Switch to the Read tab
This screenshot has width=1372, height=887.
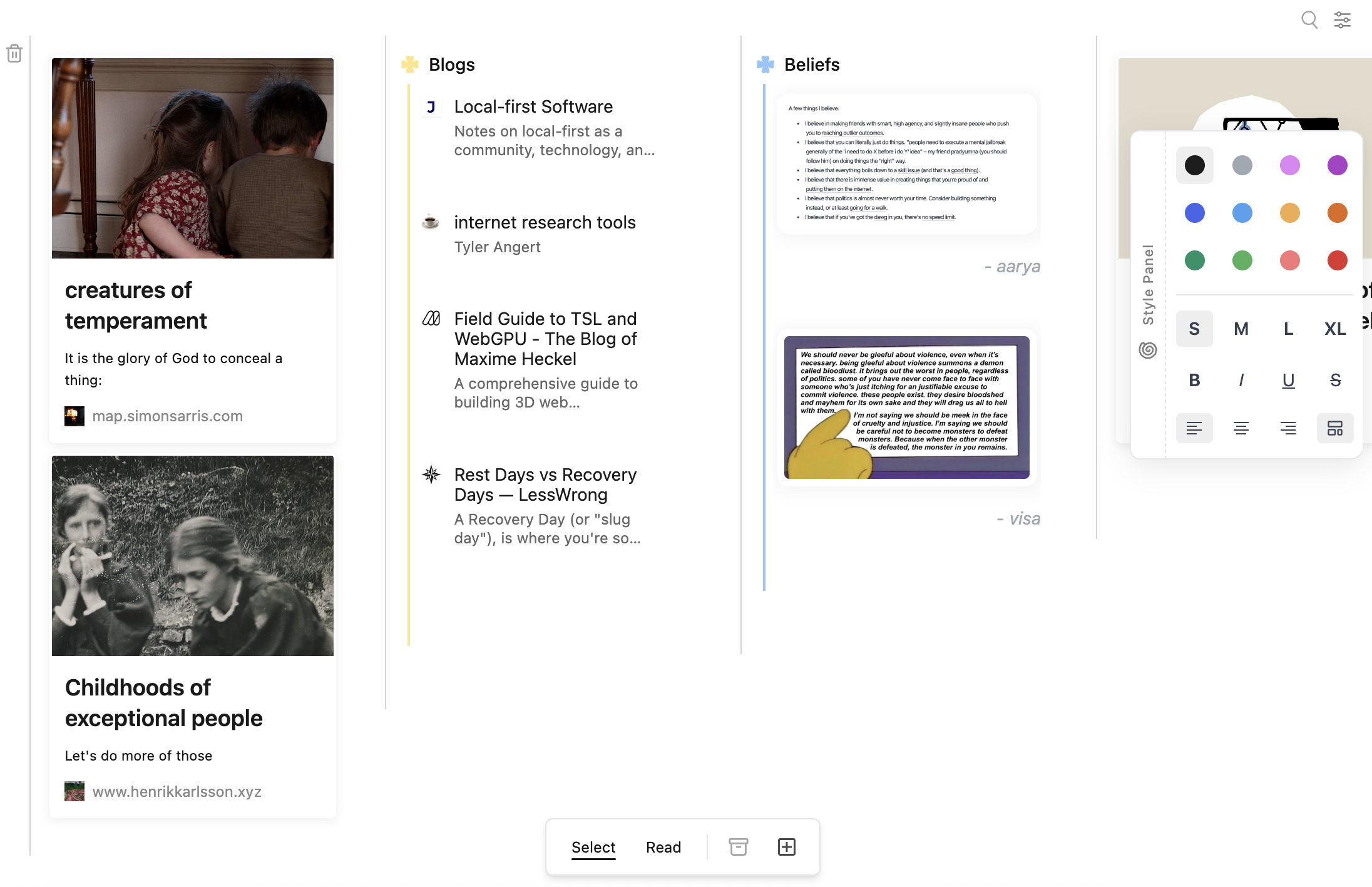coord(663,847)
